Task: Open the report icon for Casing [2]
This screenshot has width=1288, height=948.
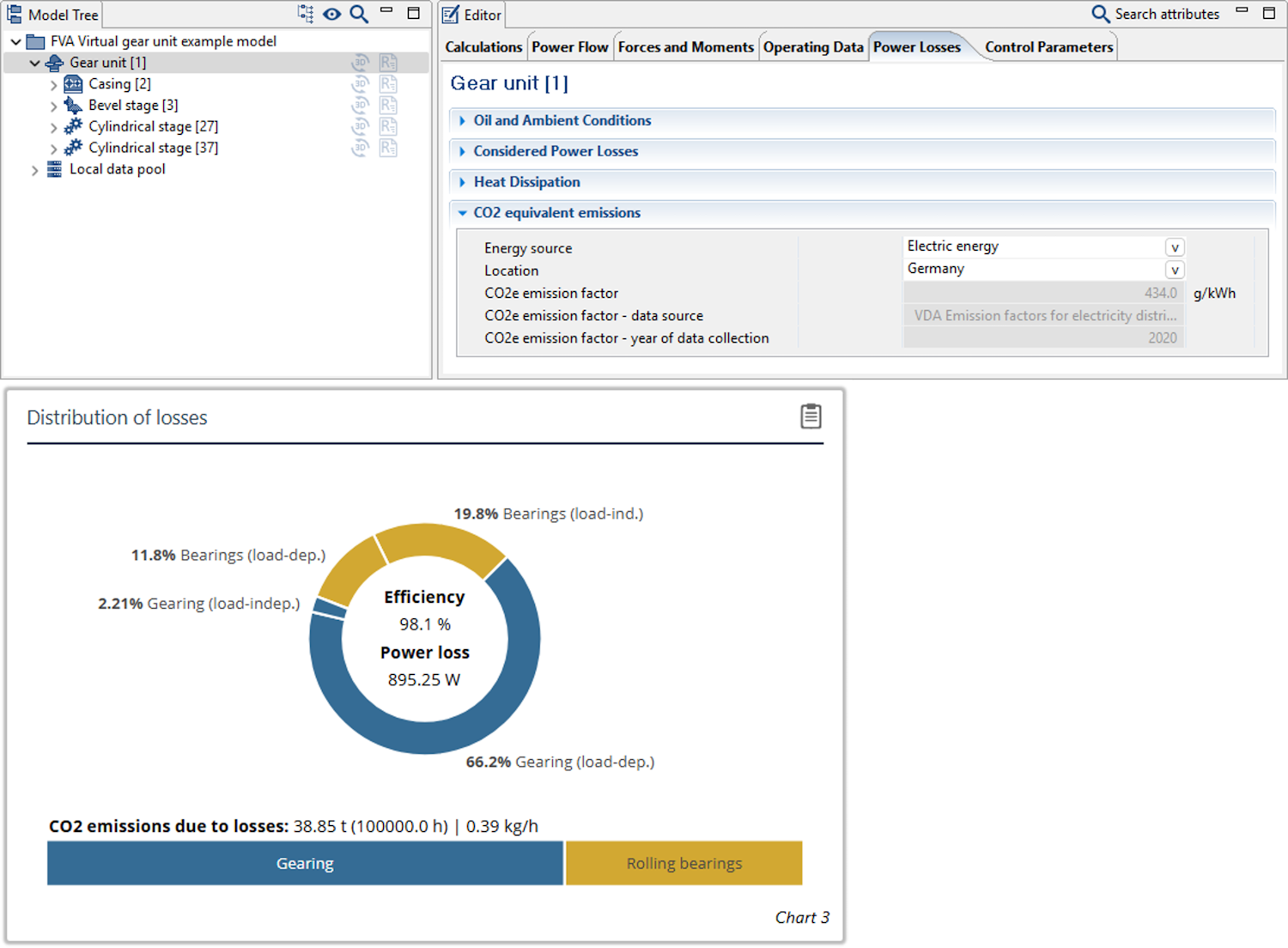Action: click(388, 84)
